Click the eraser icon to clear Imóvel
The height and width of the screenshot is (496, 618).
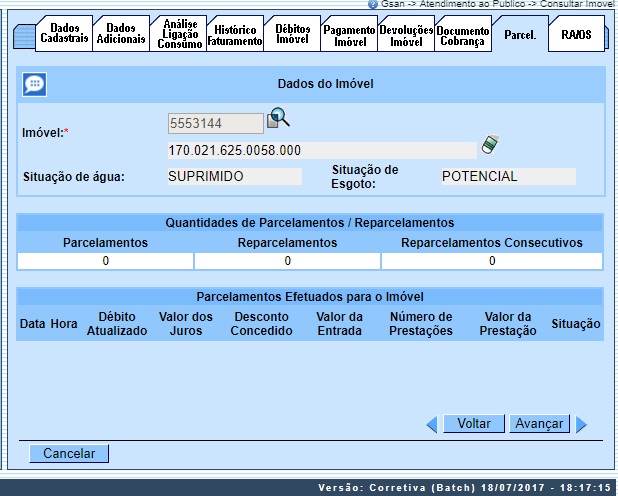pyautogui.click(x=490, y=144)
